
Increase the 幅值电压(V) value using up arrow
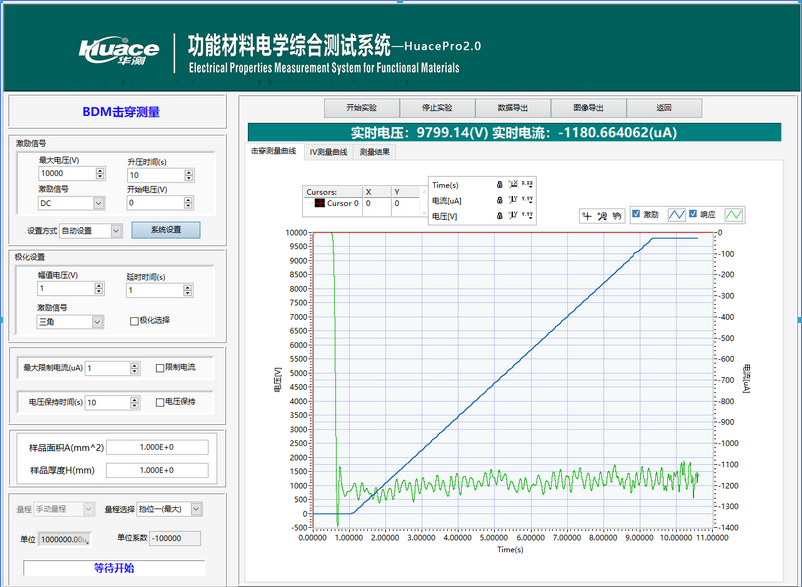click(99, 285)
